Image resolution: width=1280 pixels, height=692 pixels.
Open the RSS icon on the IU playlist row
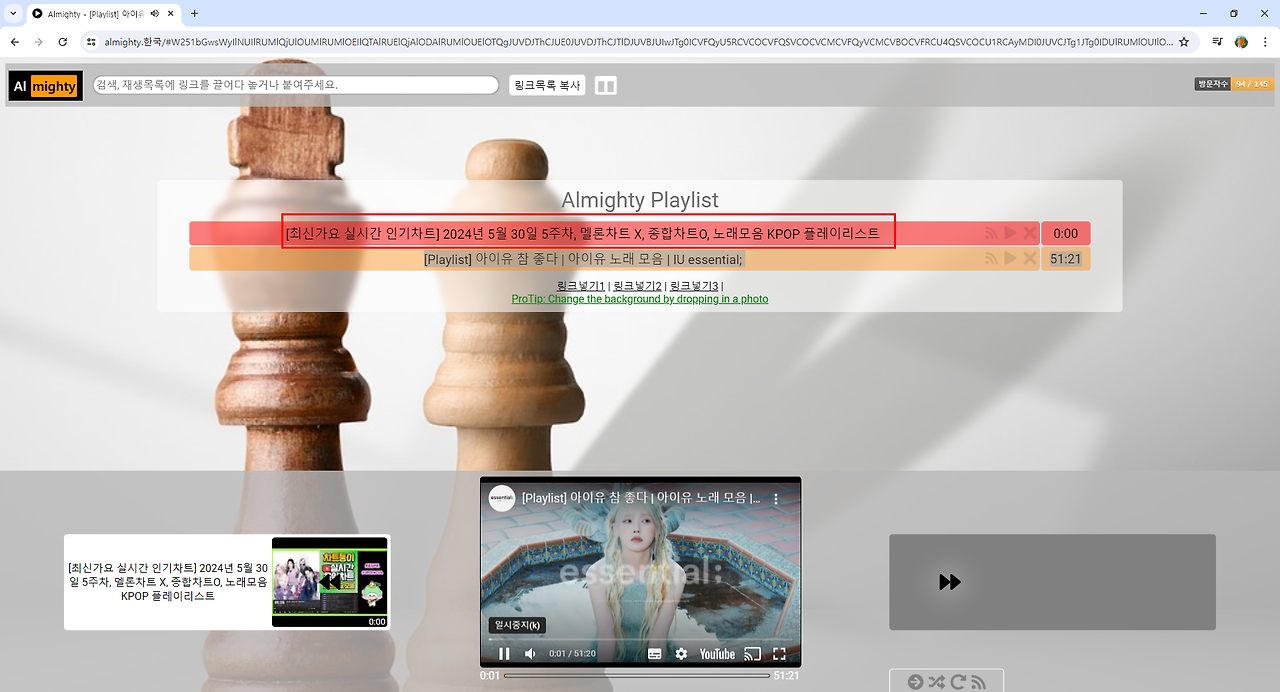point(991,257)
